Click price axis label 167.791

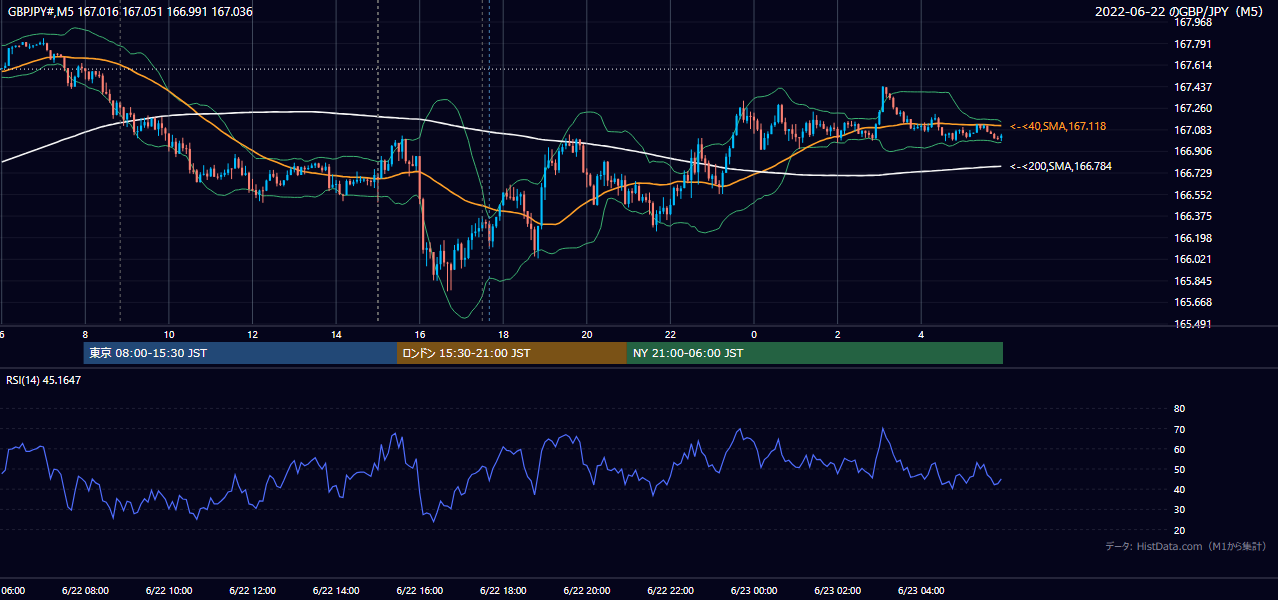pyautogui.click(x=1192, y=44)
